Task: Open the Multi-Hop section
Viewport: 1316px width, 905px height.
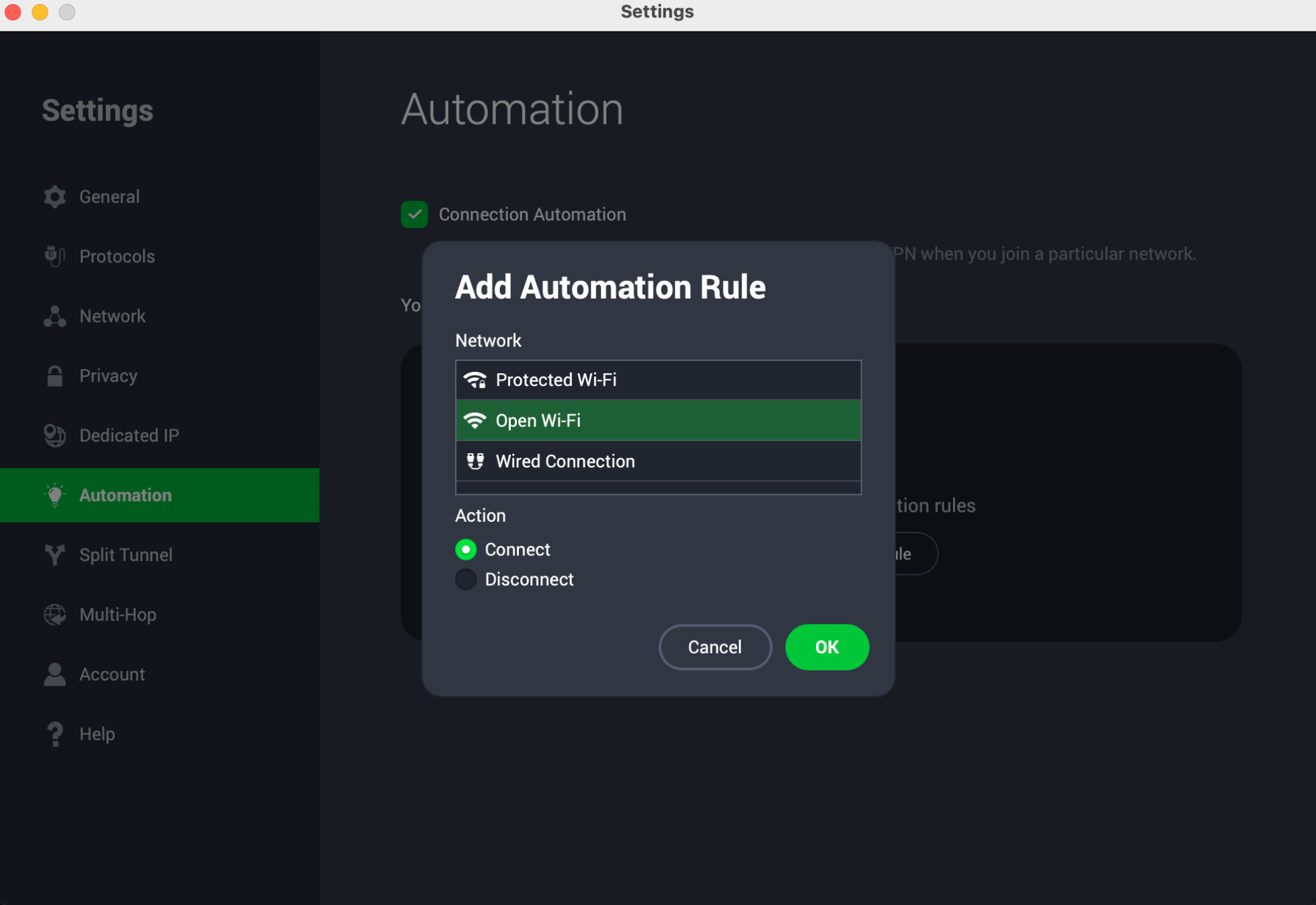Action: [x=160, y=615]
